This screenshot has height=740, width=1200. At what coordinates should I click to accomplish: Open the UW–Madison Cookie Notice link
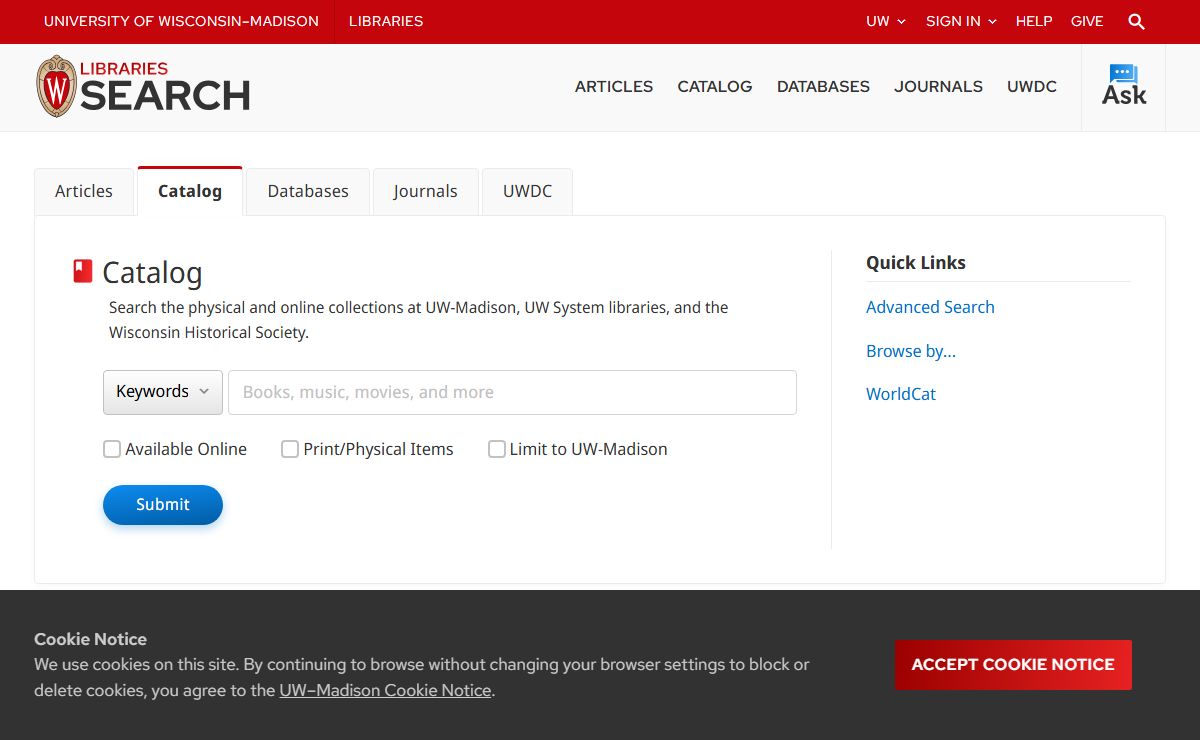pyautogui.click(x=385, y=690)
